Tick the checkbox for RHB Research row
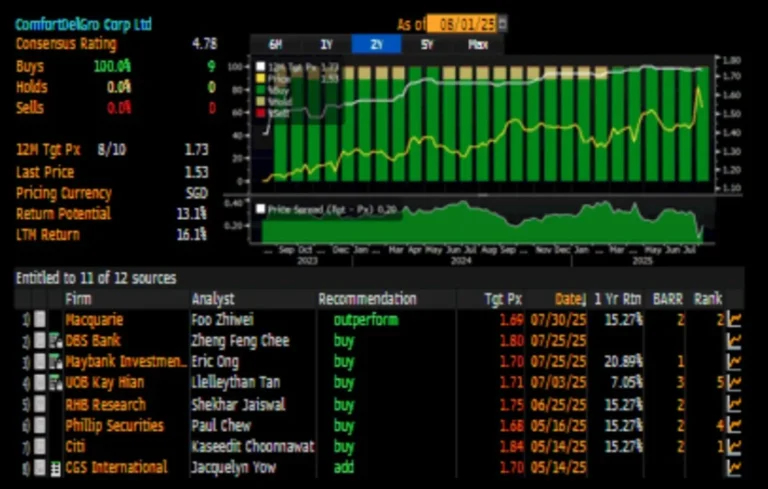Viewport: 768px width, 489px height. [x=39, y=404]
